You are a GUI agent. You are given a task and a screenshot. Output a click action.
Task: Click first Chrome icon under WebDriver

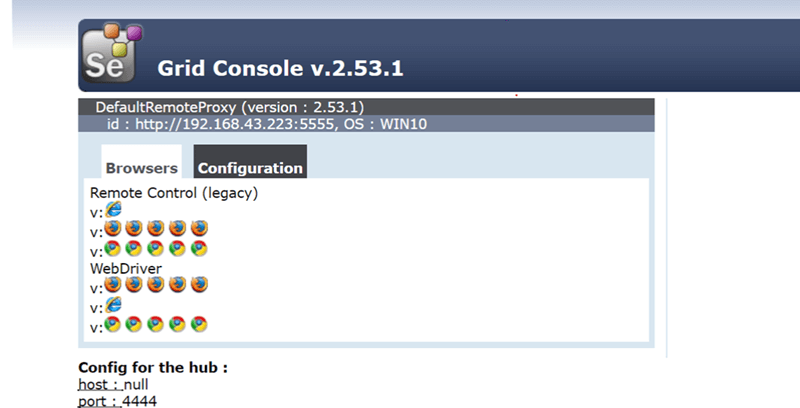(x=113, y=324)
